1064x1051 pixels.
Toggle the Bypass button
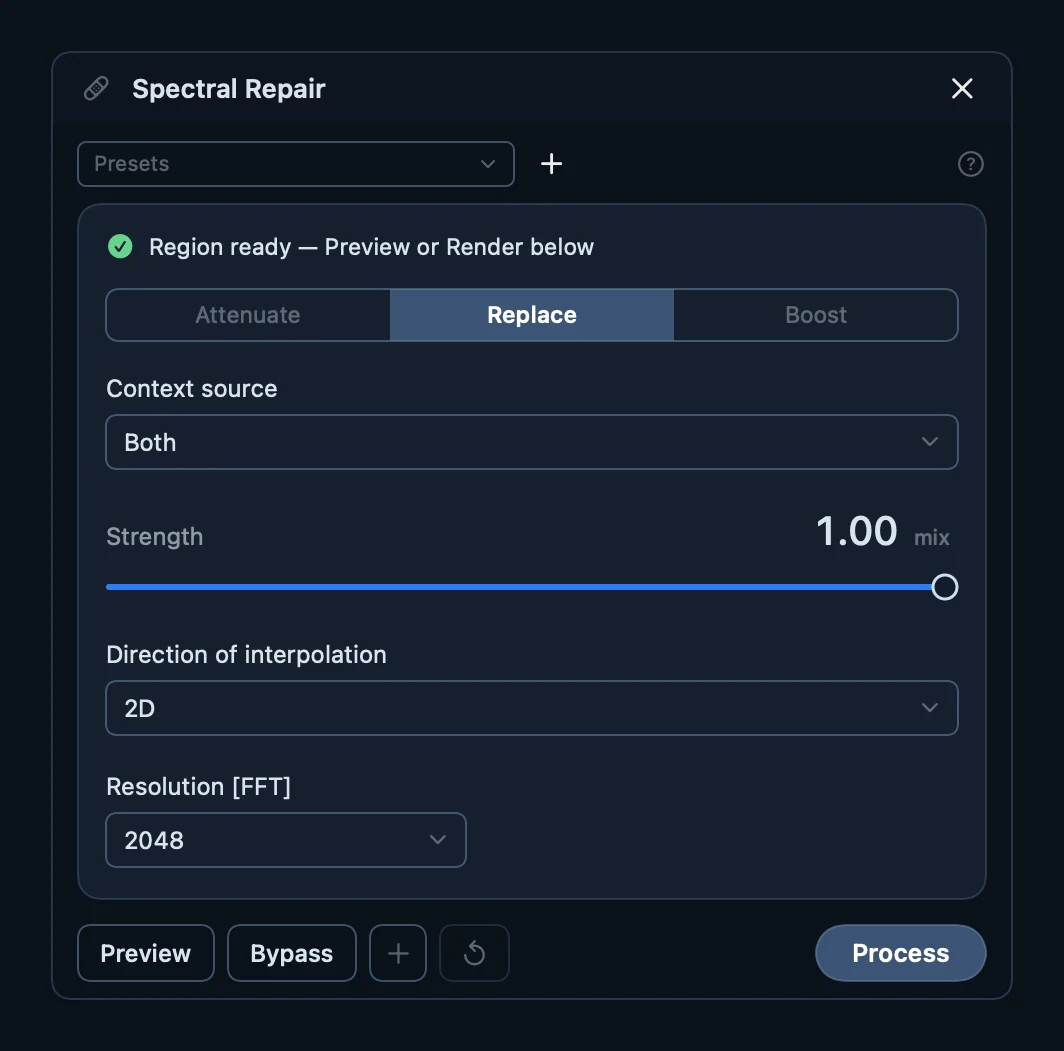[292, 953]
